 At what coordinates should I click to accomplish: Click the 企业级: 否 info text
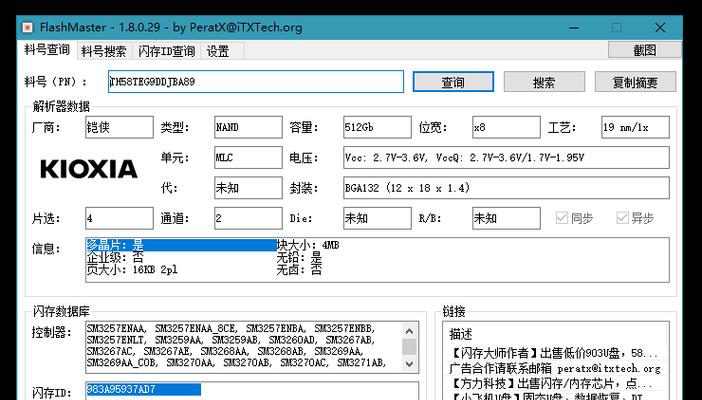pyautogui.click(x=115, y=258)
